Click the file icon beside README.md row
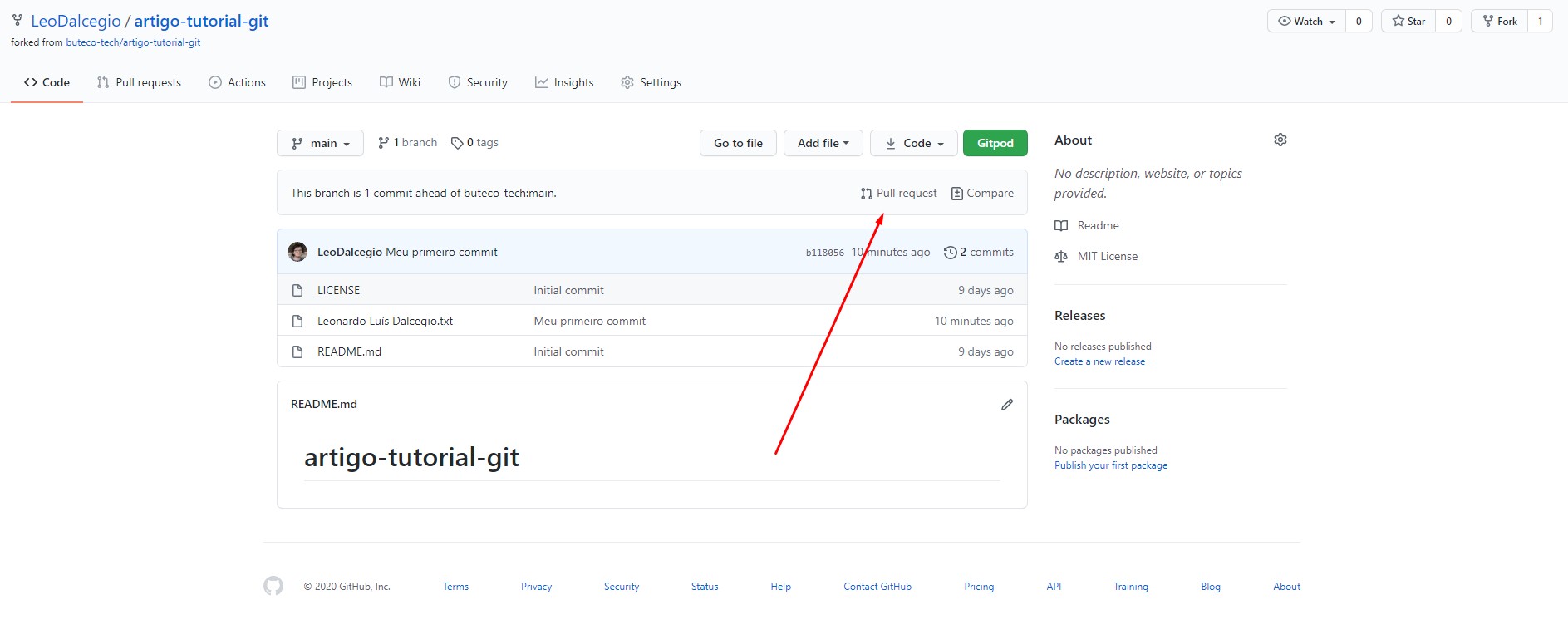1568x644 pixels. 297,351
